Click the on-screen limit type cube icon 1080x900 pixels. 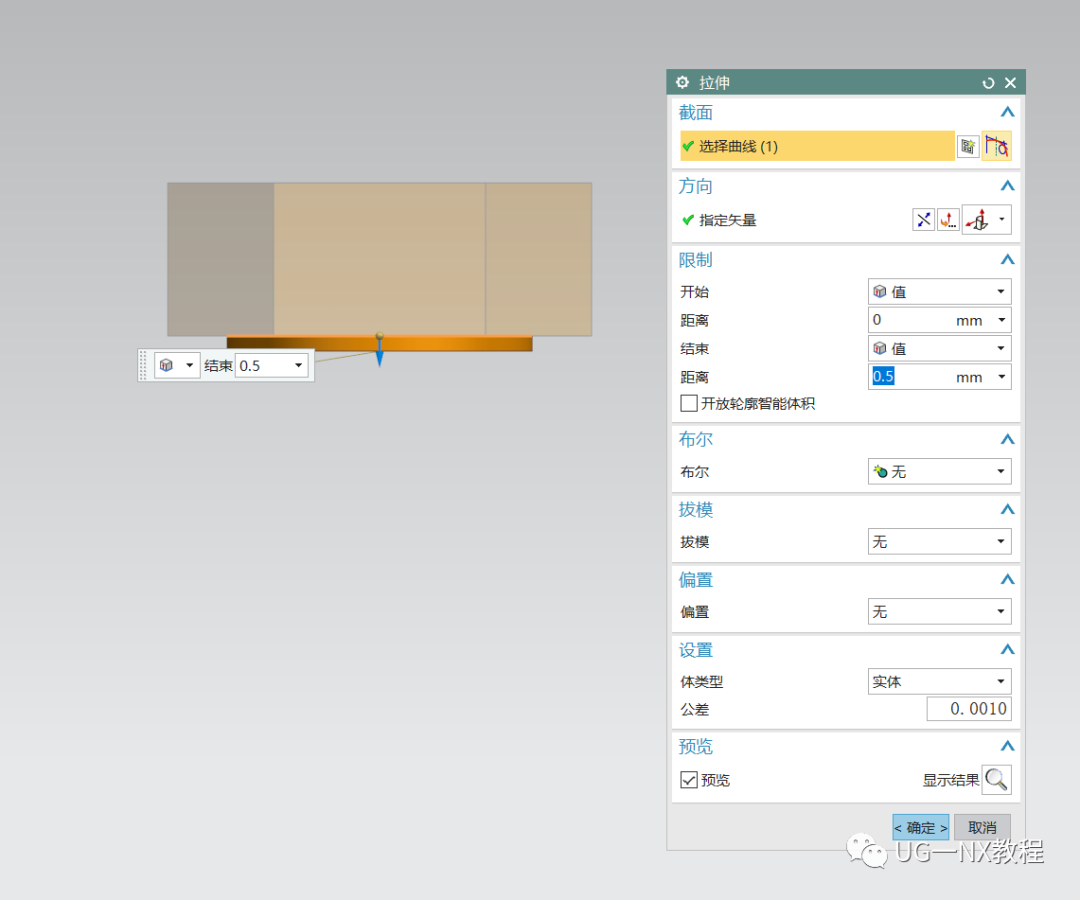(167, 365)
